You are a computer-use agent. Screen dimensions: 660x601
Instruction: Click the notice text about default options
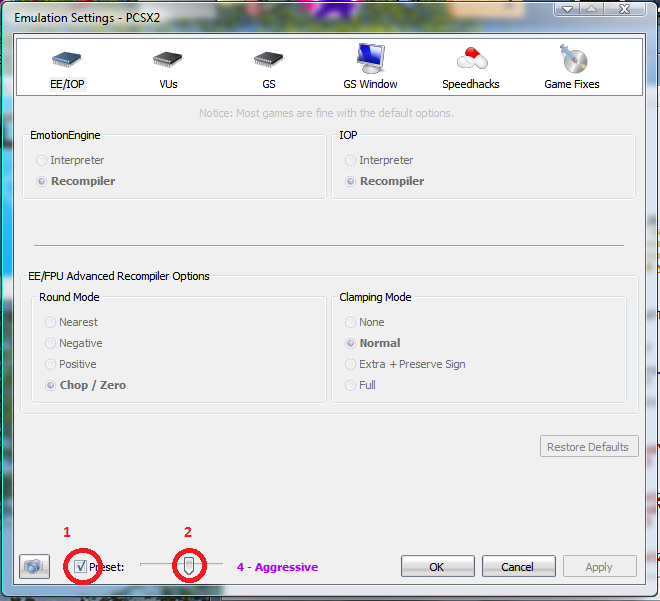pyautogui.click(x=326, y=113)
